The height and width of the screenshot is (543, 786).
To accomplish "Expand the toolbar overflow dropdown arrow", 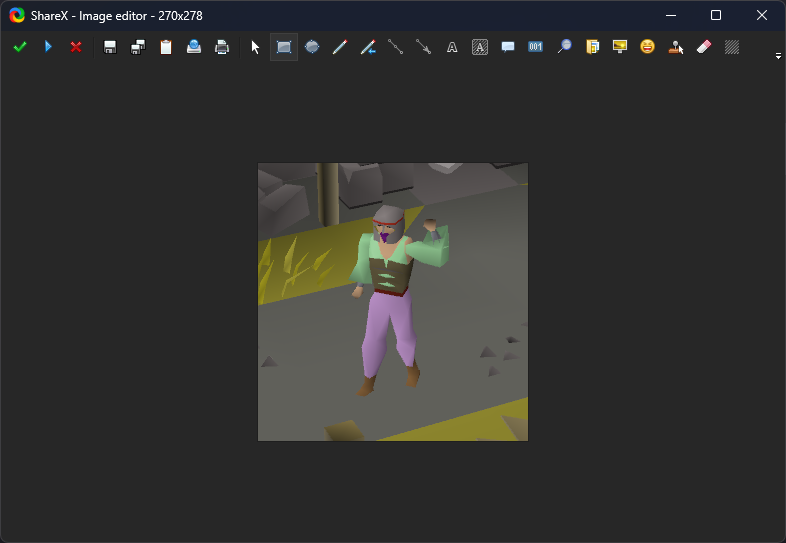I will tap(778, 56).
